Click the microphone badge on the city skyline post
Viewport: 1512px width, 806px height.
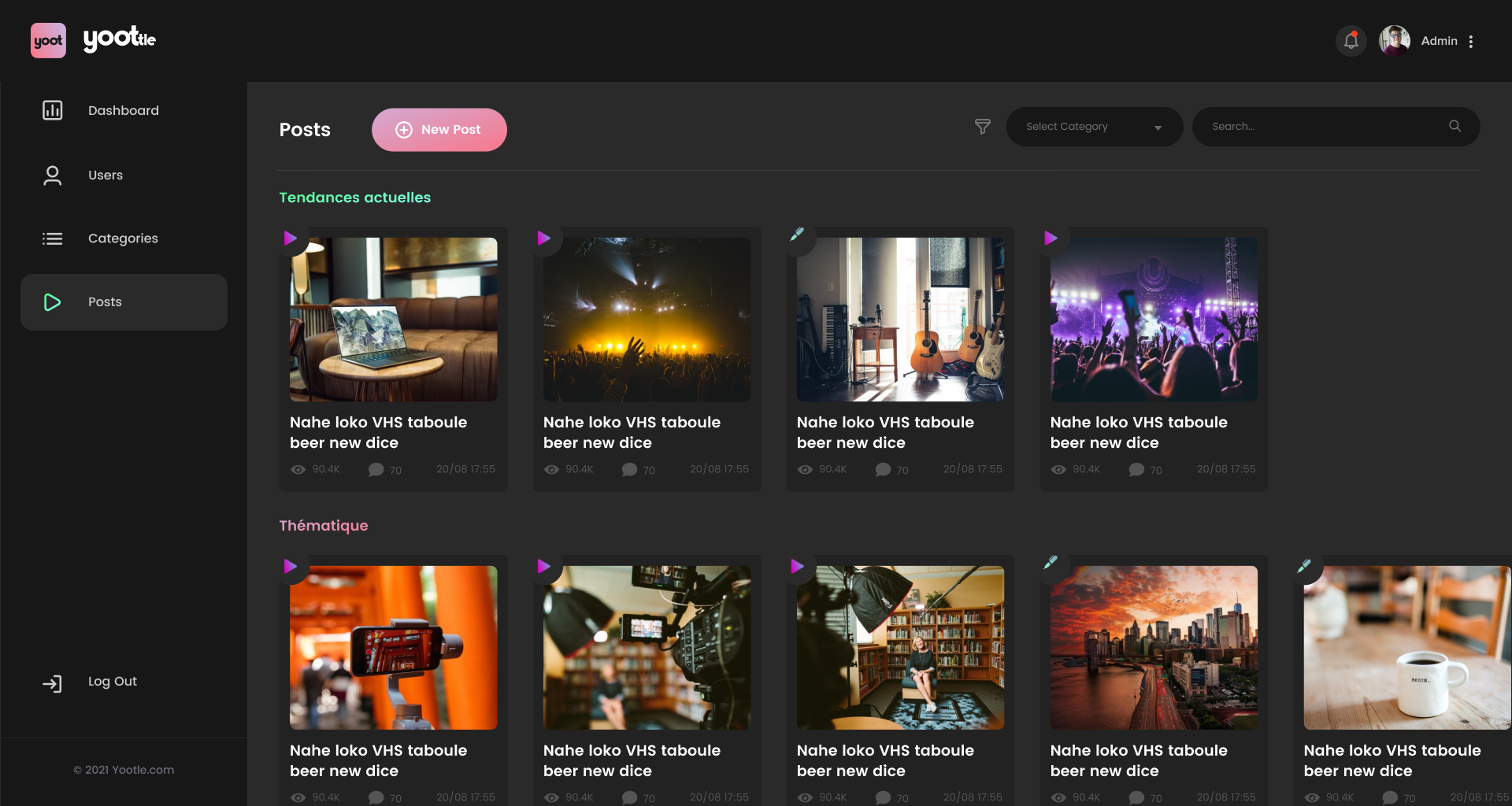(1051, 563)
